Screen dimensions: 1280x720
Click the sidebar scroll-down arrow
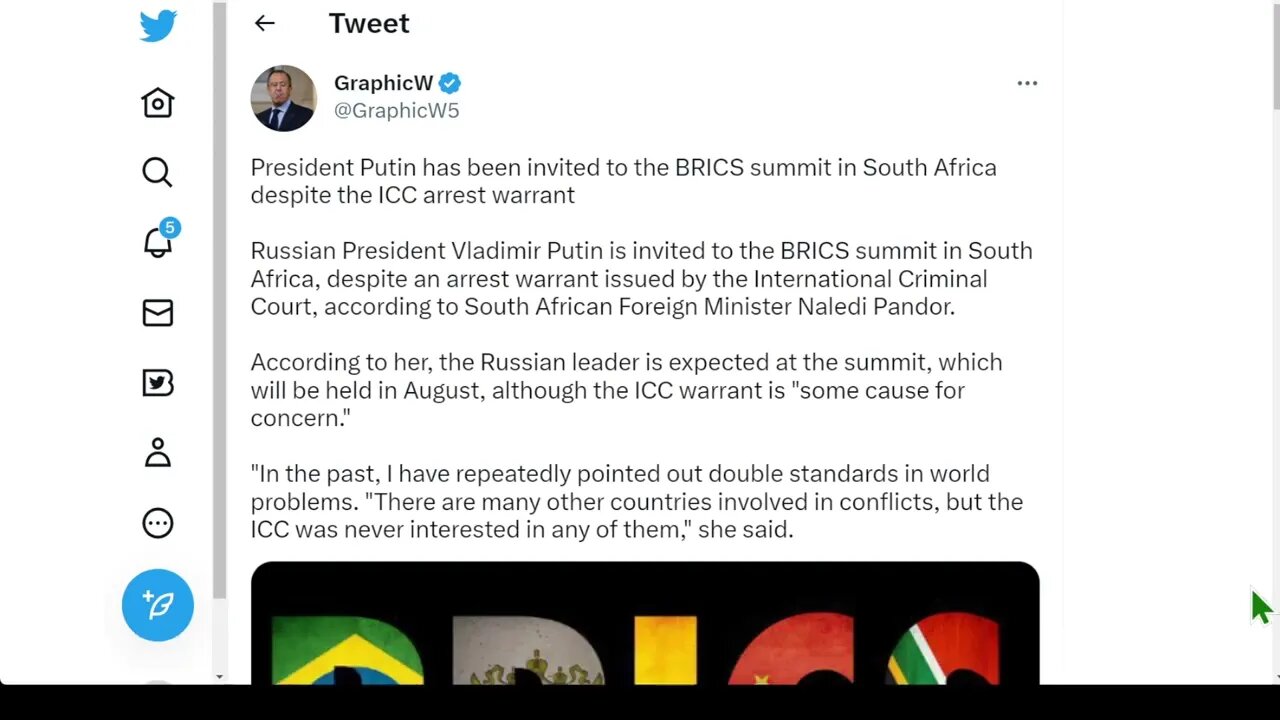[219, 677]
